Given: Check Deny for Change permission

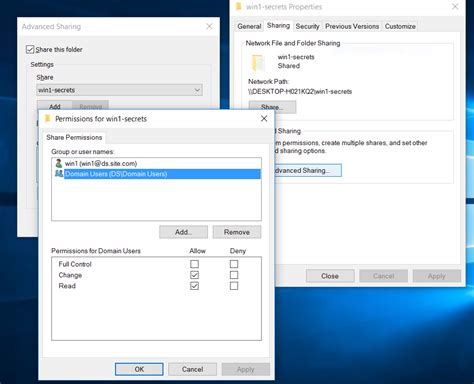Looking at the screenshot, I should click(234, 275).
